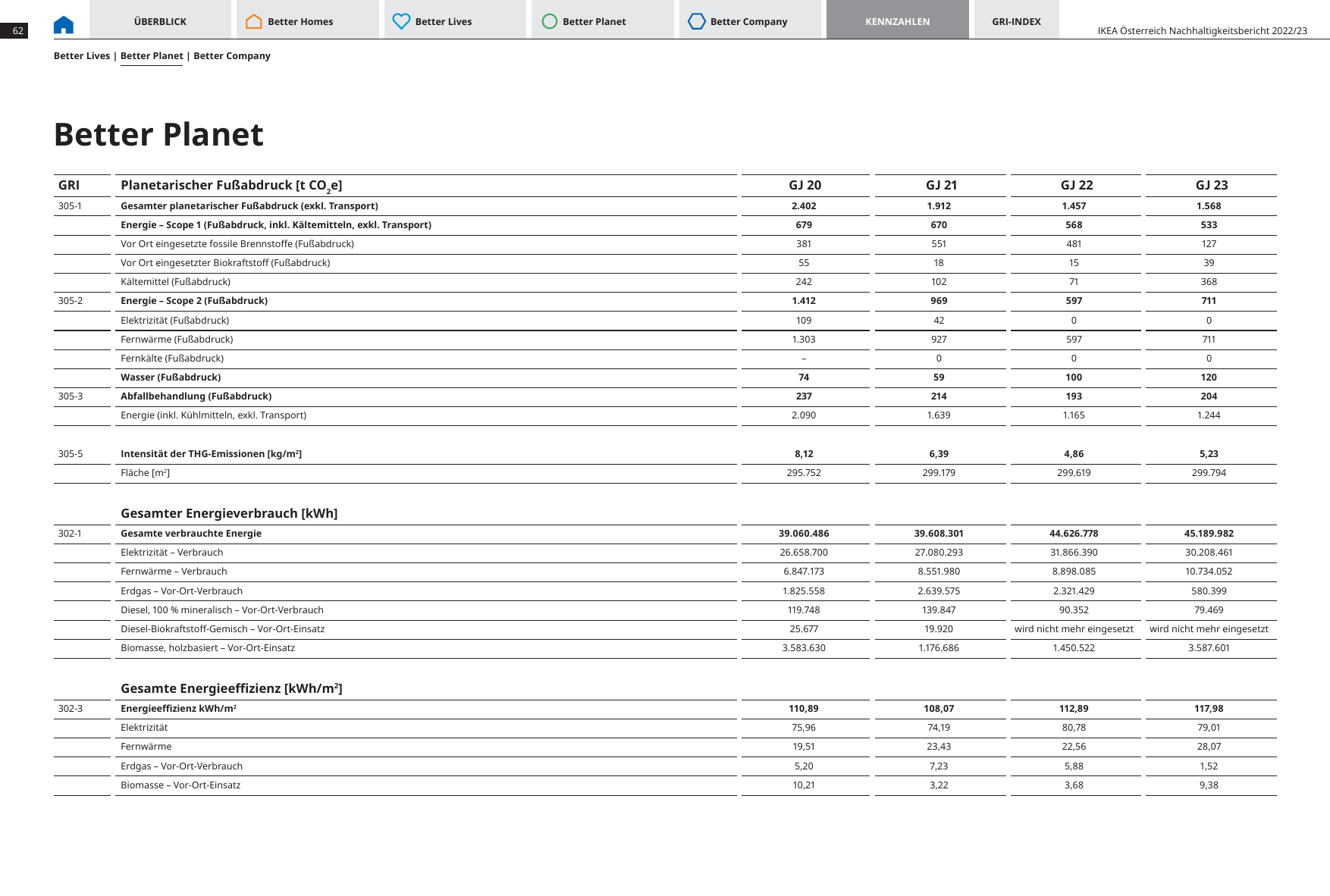The height and width of the screenshot is (896, 1330).
Task: Switch to the KENNZAHLEN tab
Action: tap(897, 21)
